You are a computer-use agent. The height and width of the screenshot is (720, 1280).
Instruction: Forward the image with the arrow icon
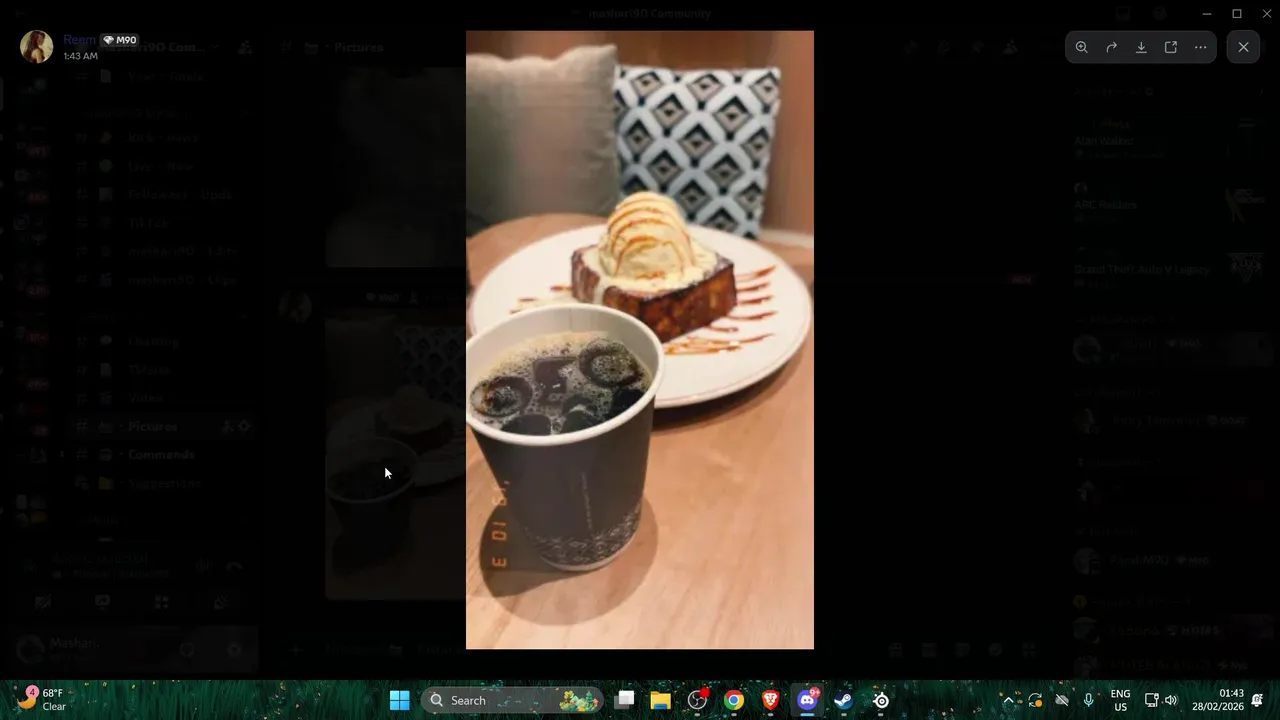(x=1111, y=47)
